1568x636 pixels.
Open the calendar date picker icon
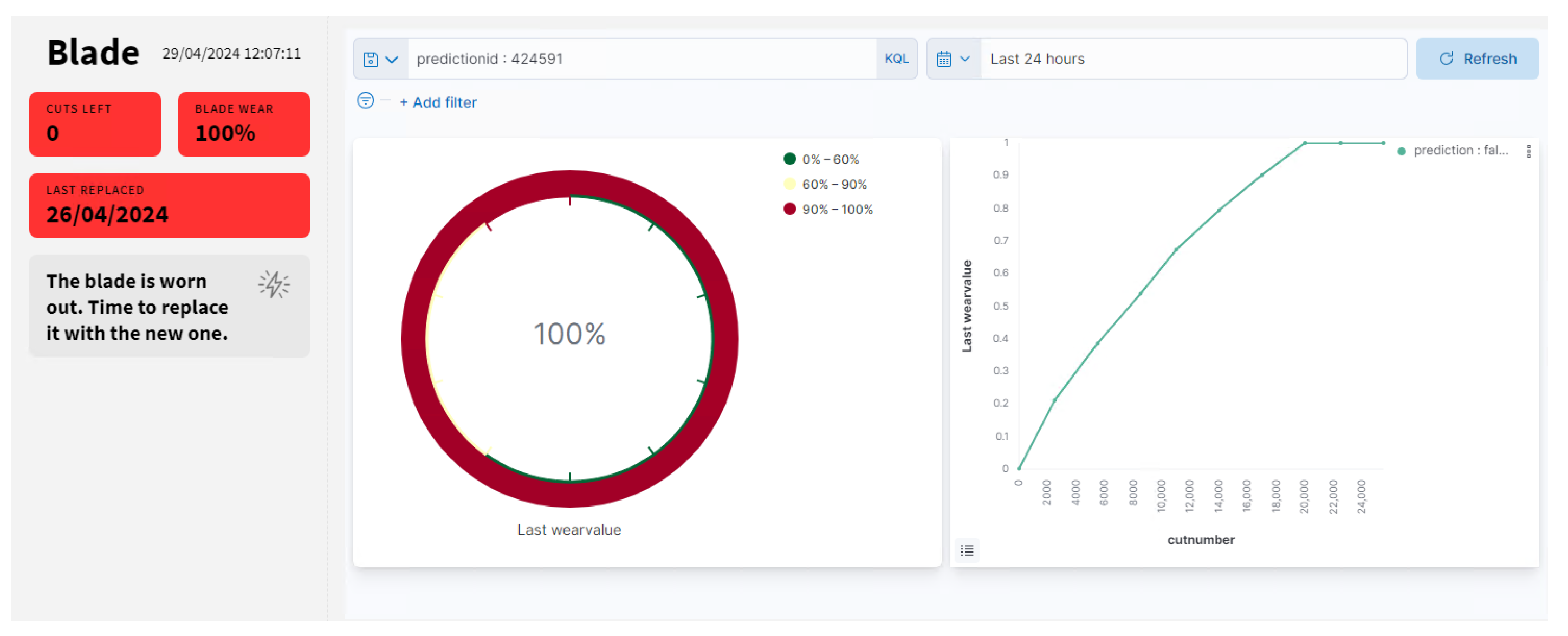pos(943,59)
